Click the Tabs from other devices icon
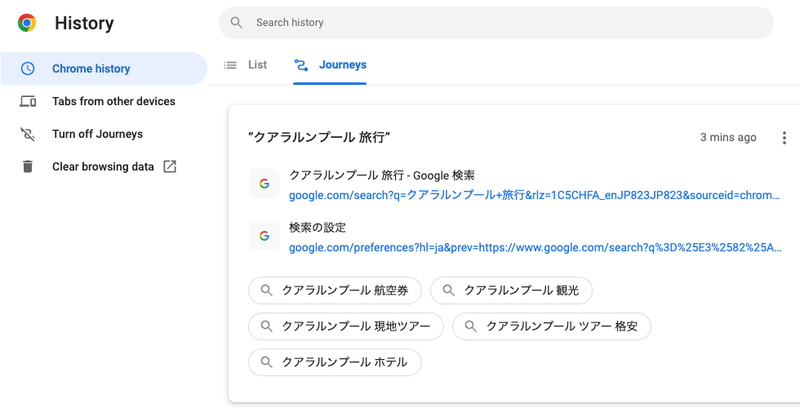Image resolution: width=800 pixels, height=408 pixels. click(x=28, y=101)
